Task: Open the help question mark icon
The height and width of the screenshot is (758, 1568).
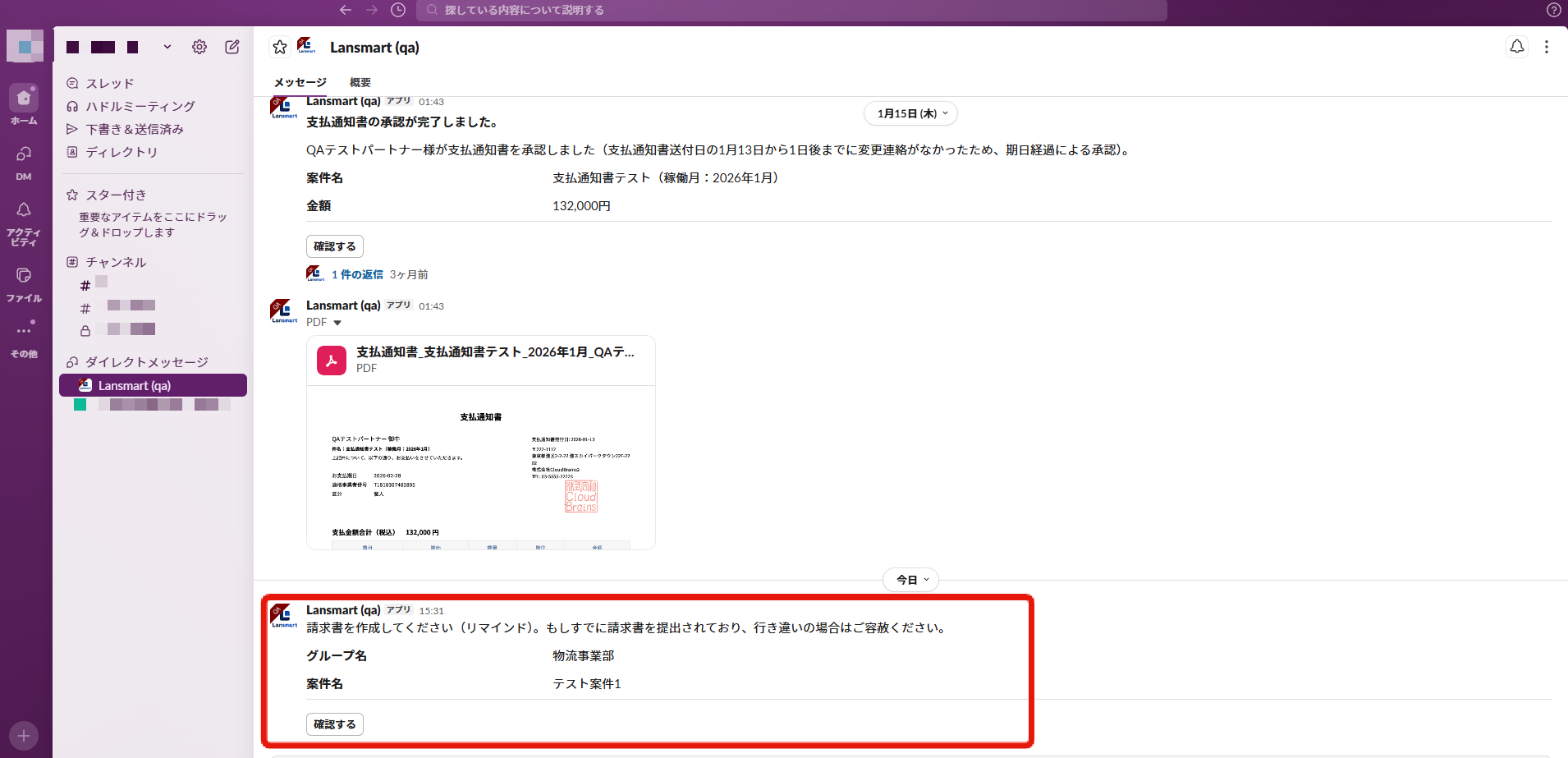Action: click(x=1554, y=10)
